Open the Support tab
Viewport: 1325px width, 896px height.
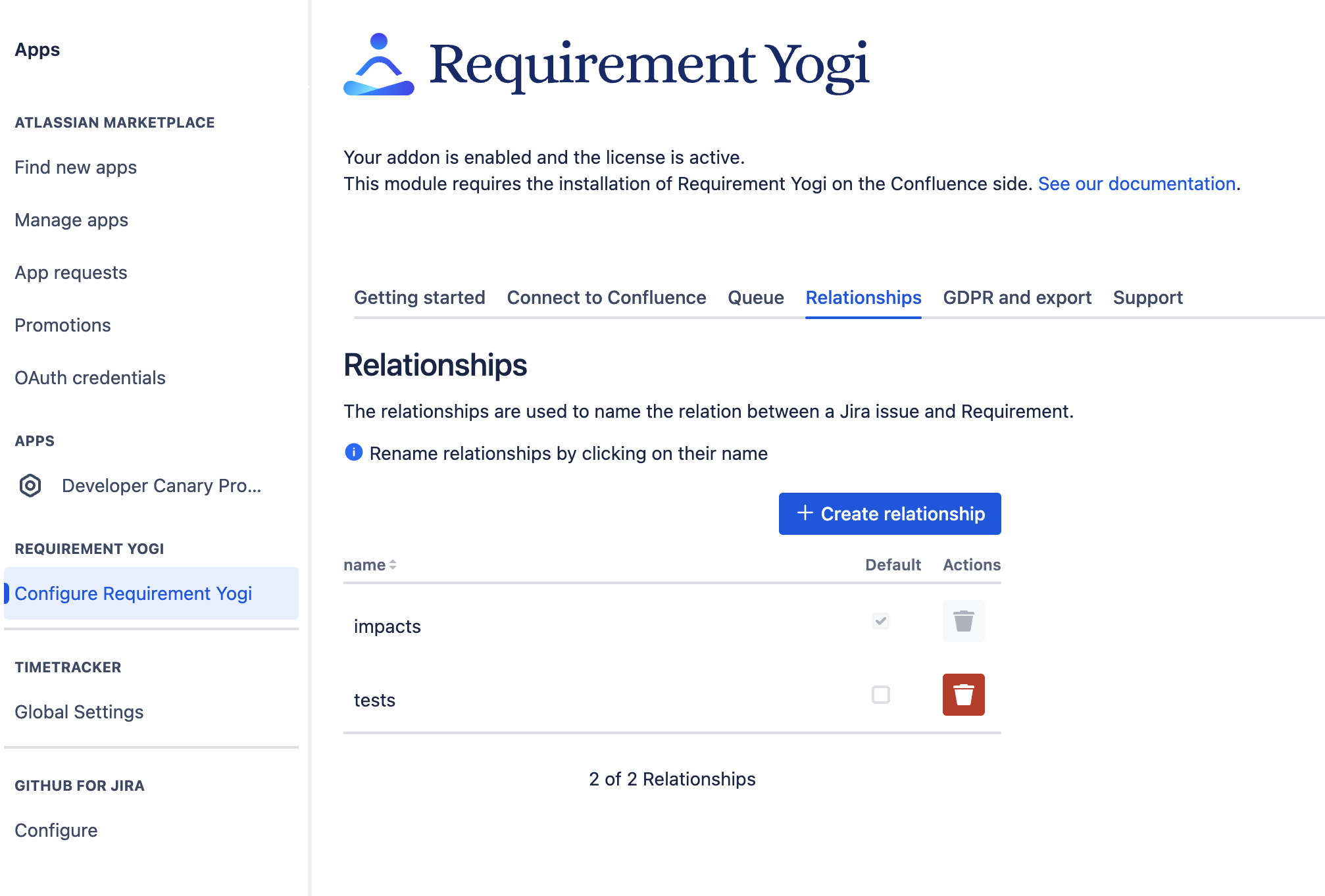tap(1147, 297)
